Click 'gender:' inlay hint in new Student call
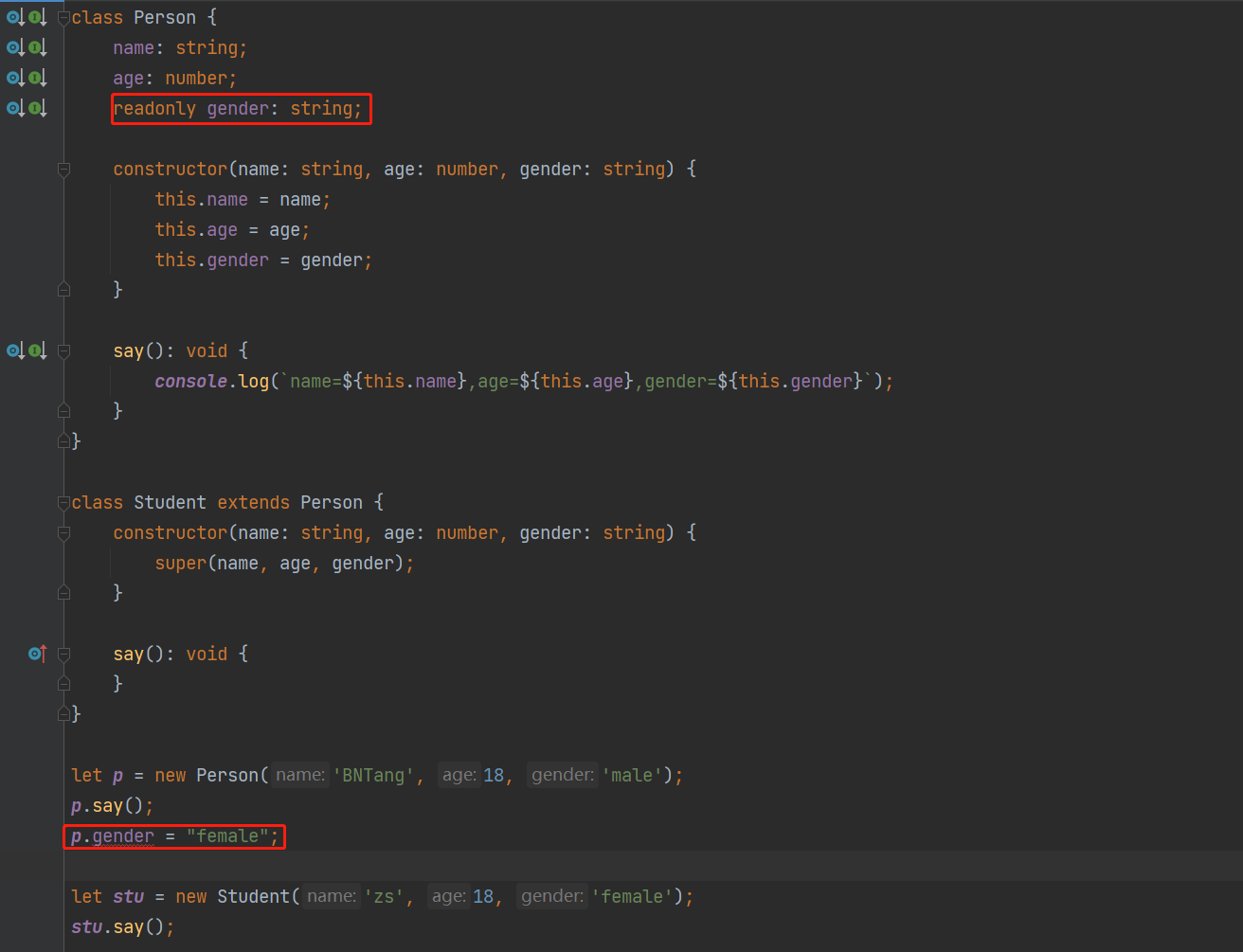Screen dimensions: 1243x952 [x=551, y=896]
